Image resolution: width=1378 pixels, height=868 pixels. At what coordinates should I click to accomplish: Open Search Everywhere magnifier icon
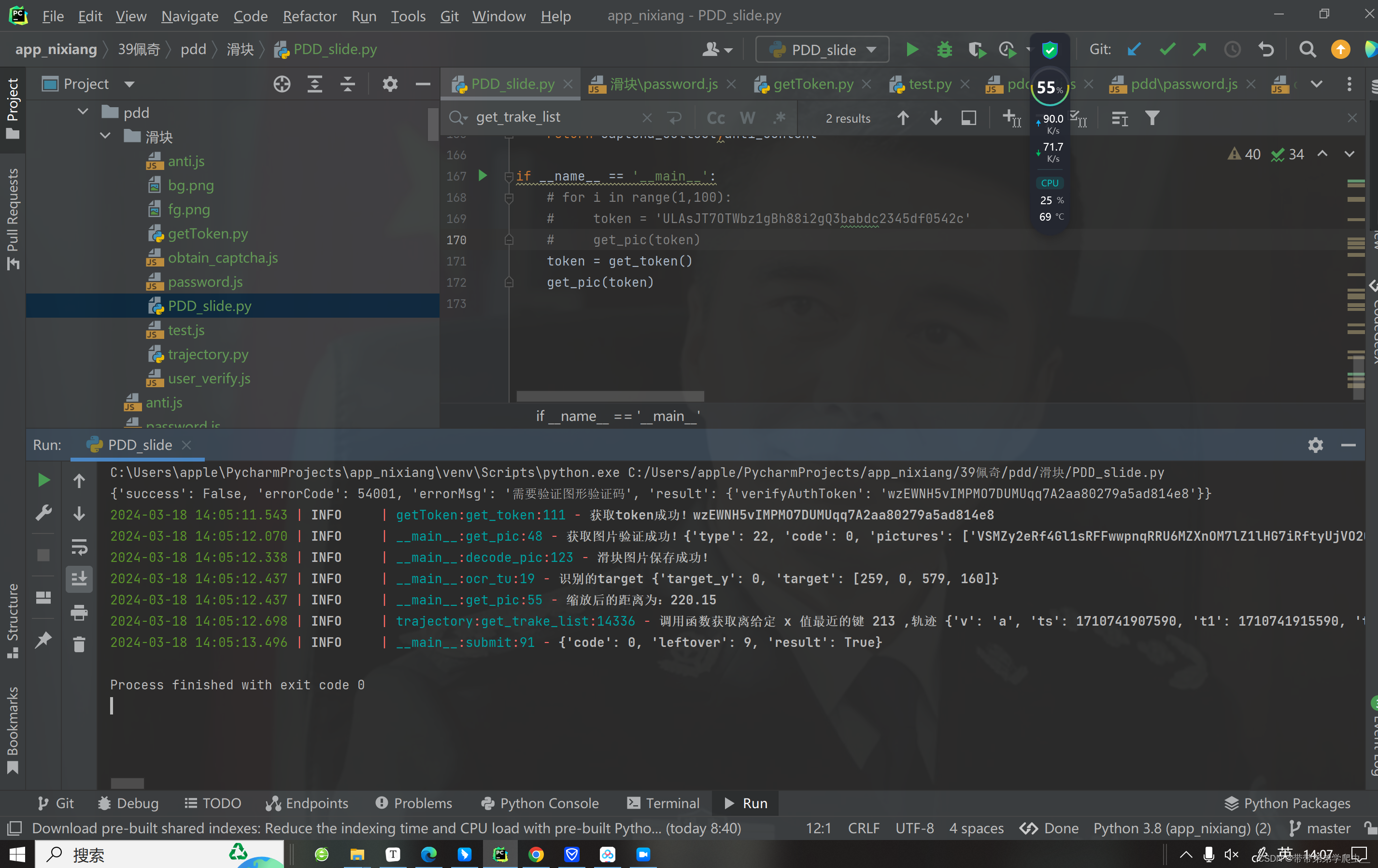click(1307, 50)
